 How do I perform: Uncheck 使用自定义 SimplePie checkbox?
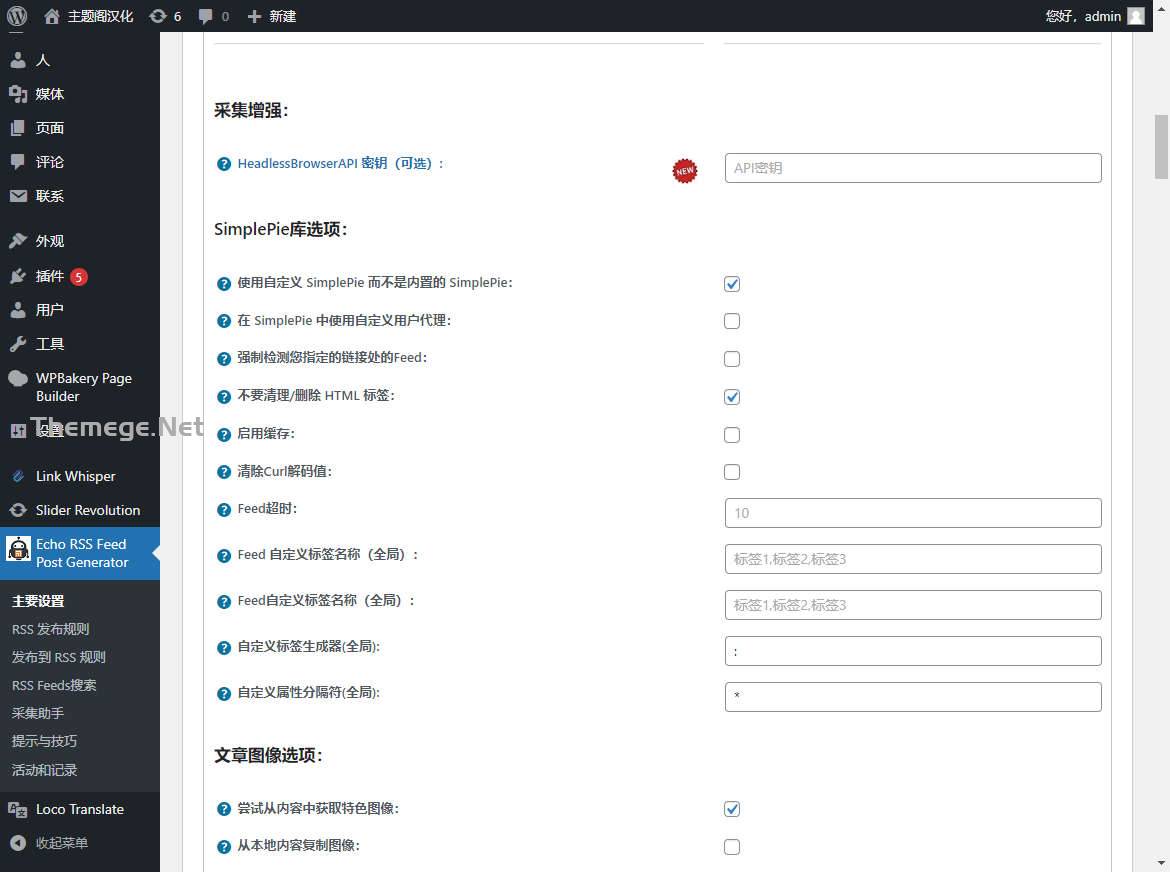coord(732,283)
